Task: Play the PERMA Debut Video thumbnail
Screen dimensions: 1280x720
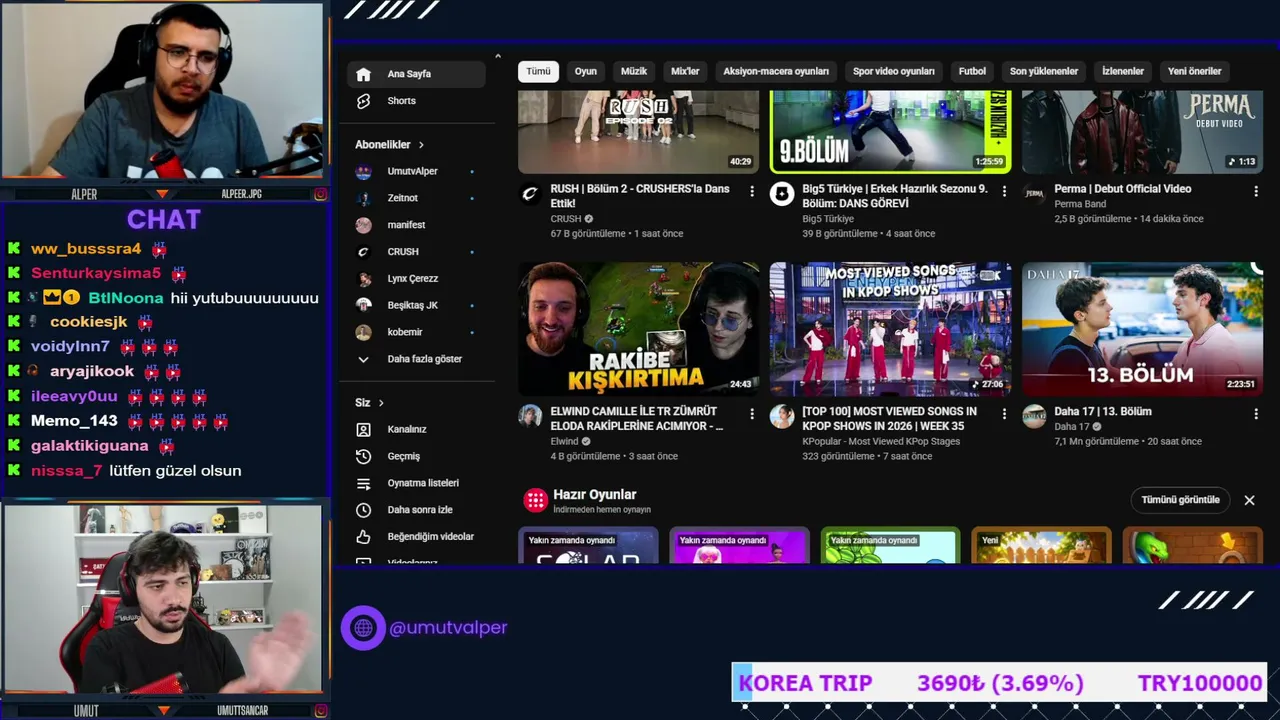Action: (1142, 132)
